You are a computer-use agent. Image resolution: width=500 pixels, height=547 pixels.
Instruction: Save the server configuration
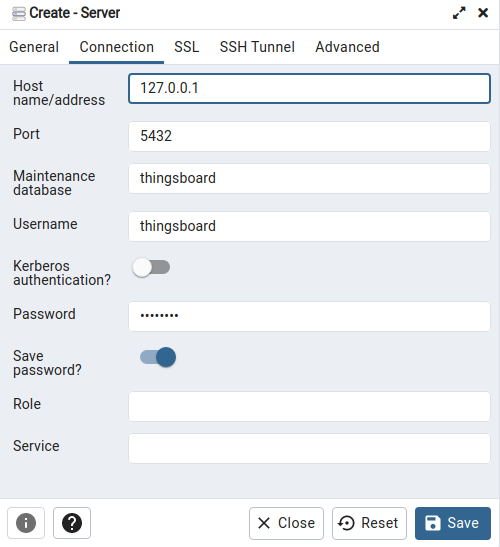click(453, 523)
